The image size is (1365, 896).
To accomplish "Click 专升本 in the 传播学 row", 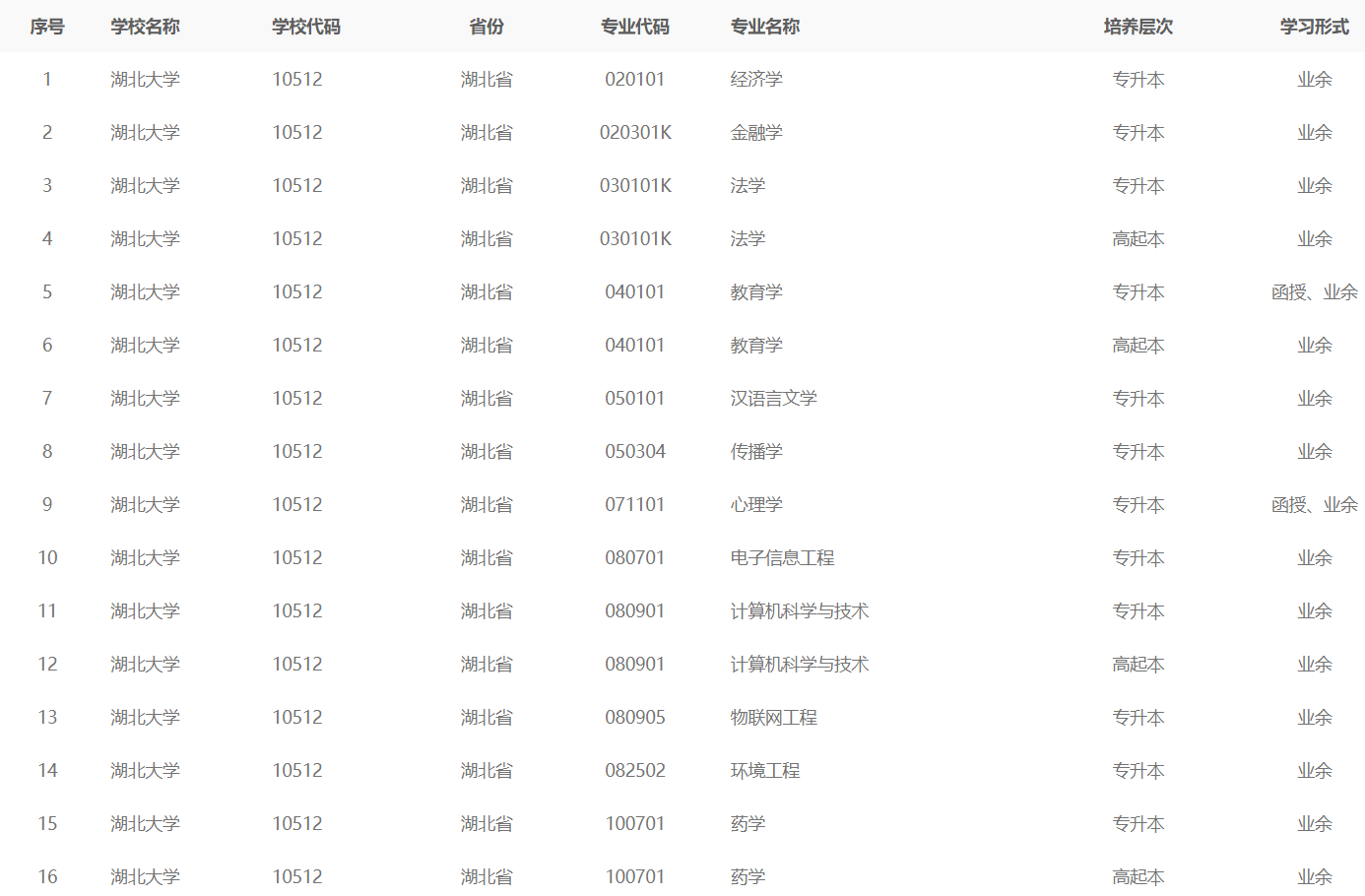I will (x=1138, y=452).
